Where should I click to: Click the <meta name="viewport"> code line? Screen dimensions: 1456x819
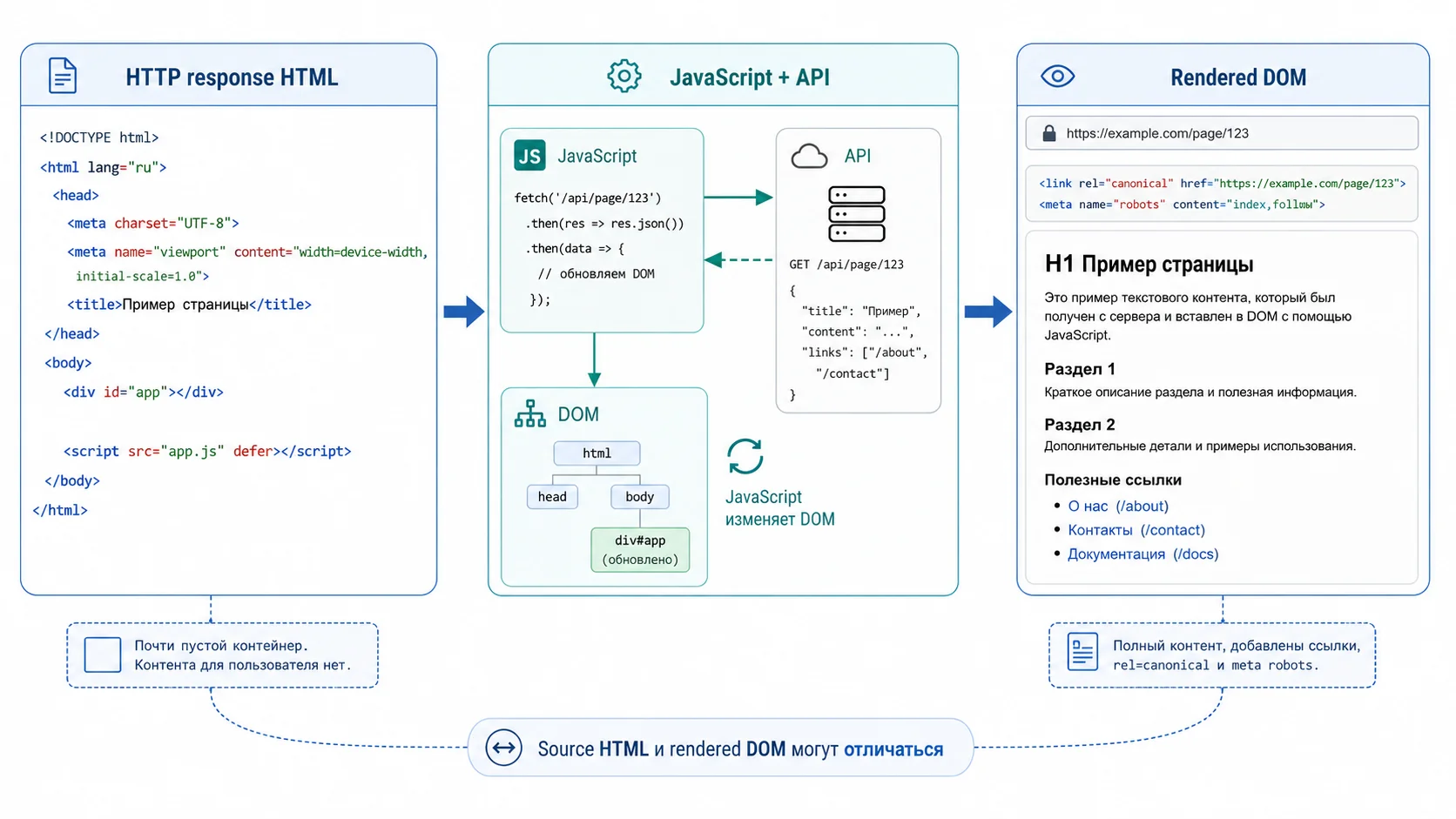click(x=248, y=264)
